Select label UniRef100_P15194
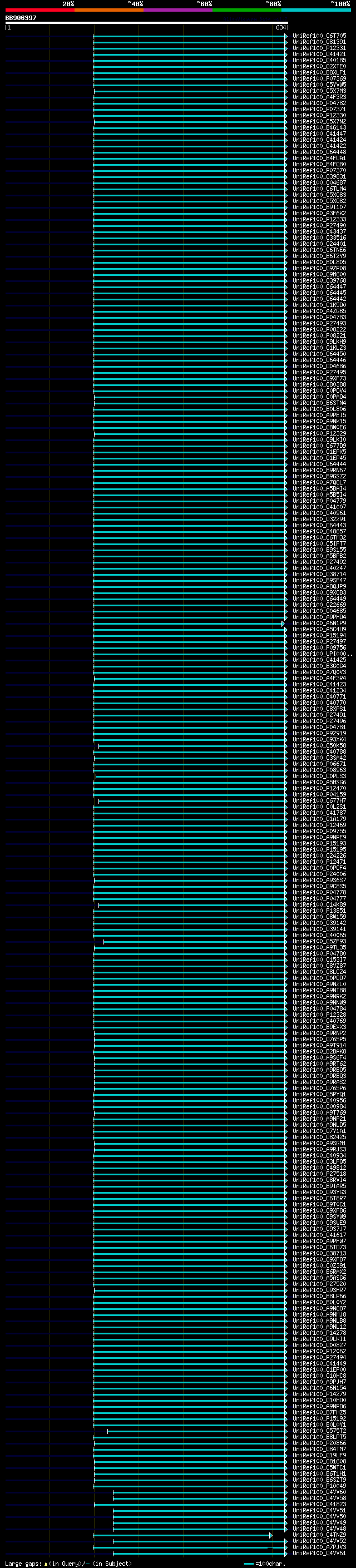Image resolution: width=356 pixels, height=1568 pixels. [319, 635]
